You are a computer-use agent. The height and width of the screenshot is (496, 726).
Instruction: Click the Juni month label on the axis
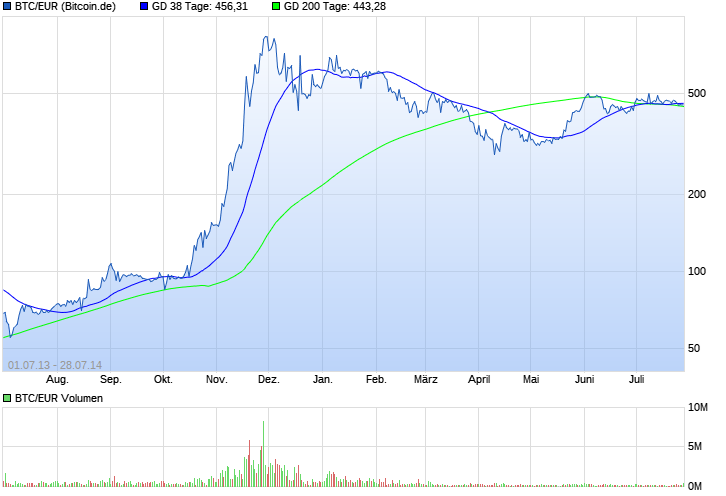tap(584, 379)
